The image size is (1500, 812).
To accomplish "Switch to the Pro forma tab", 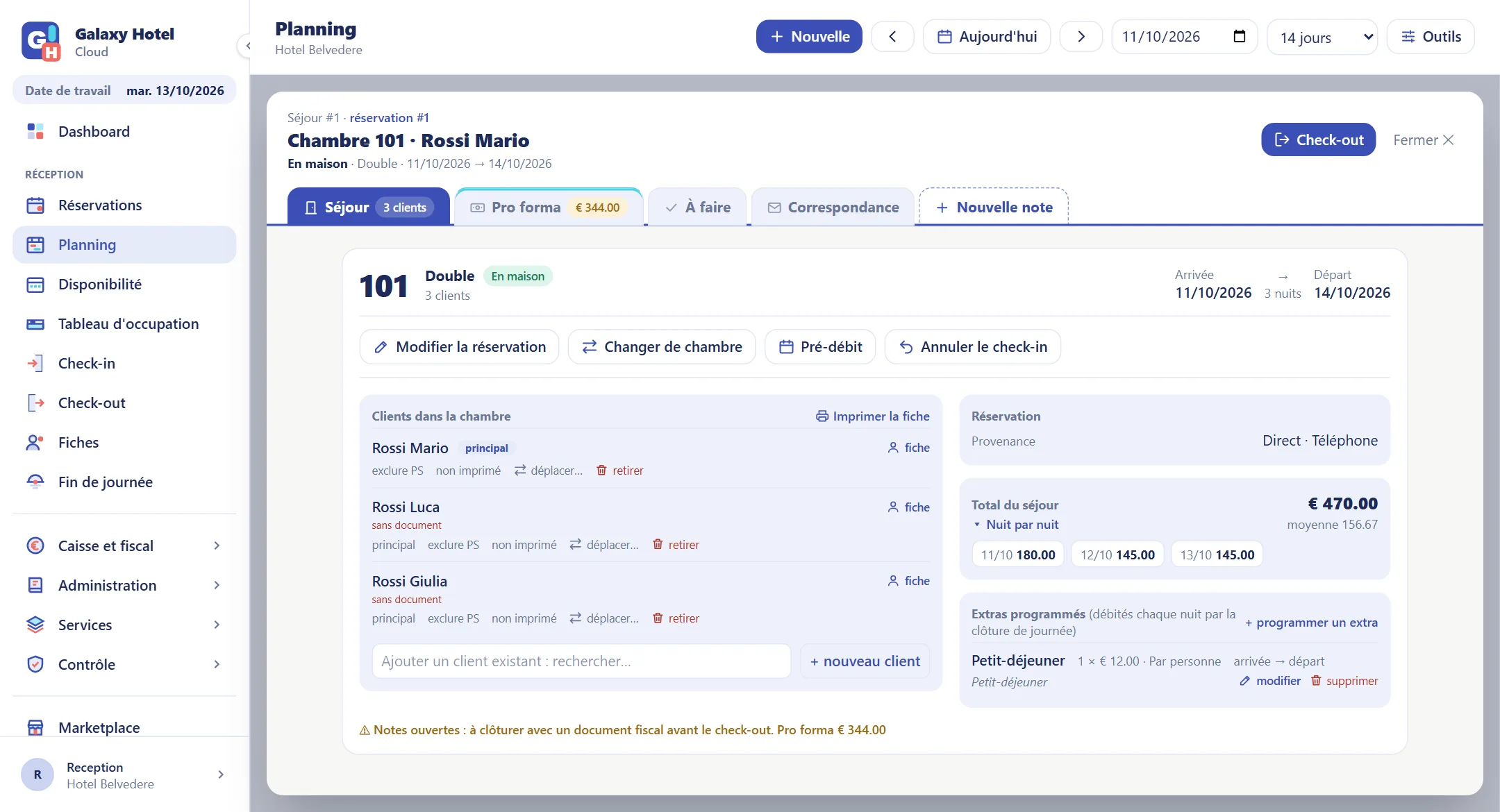I will point(549,208).
